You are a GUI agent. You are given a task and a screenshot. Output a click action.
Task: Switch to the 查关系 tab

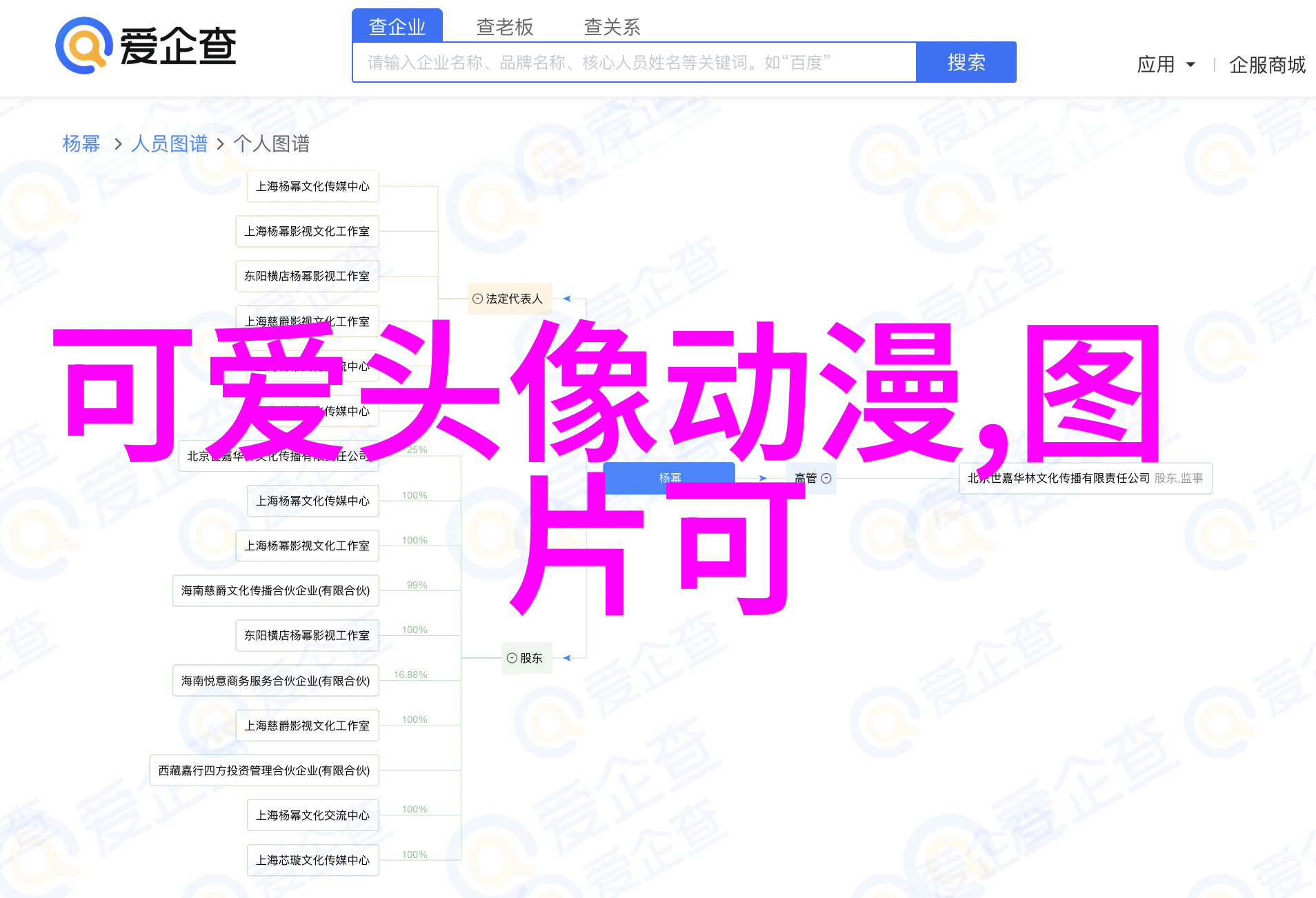click(x=612, y=27)
